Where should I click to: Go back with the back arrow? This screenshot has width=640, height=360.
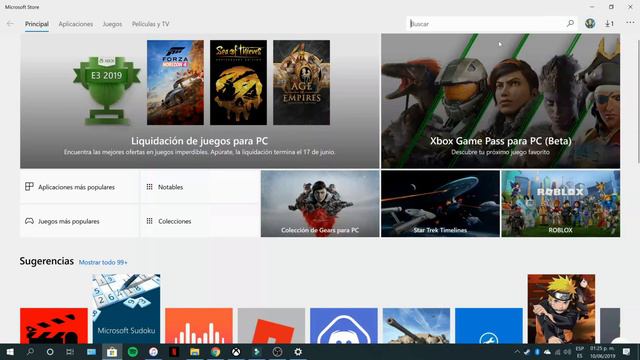coord(10,24)
